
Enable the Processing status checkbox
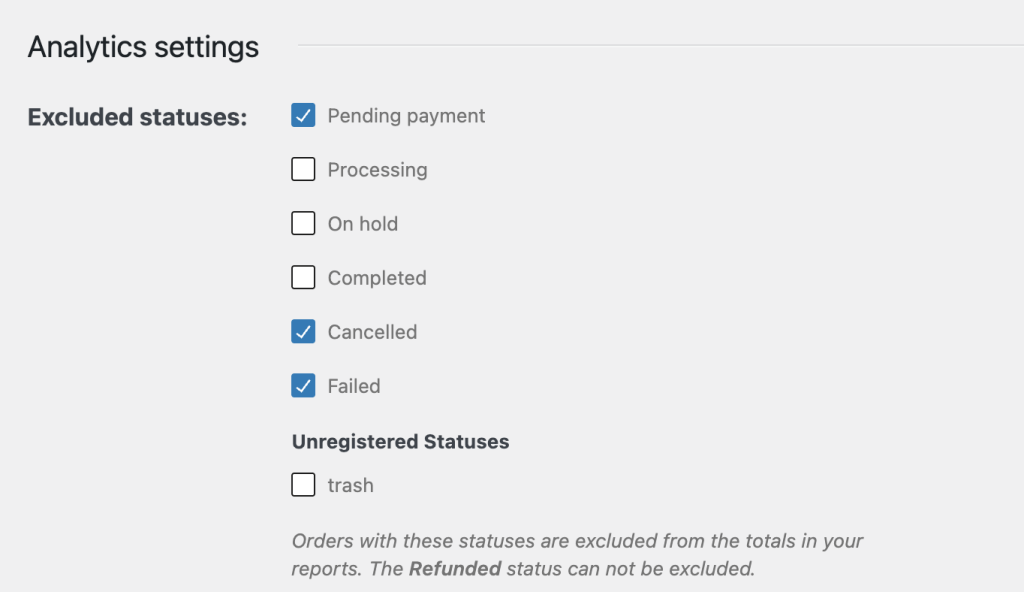[303, 170]
